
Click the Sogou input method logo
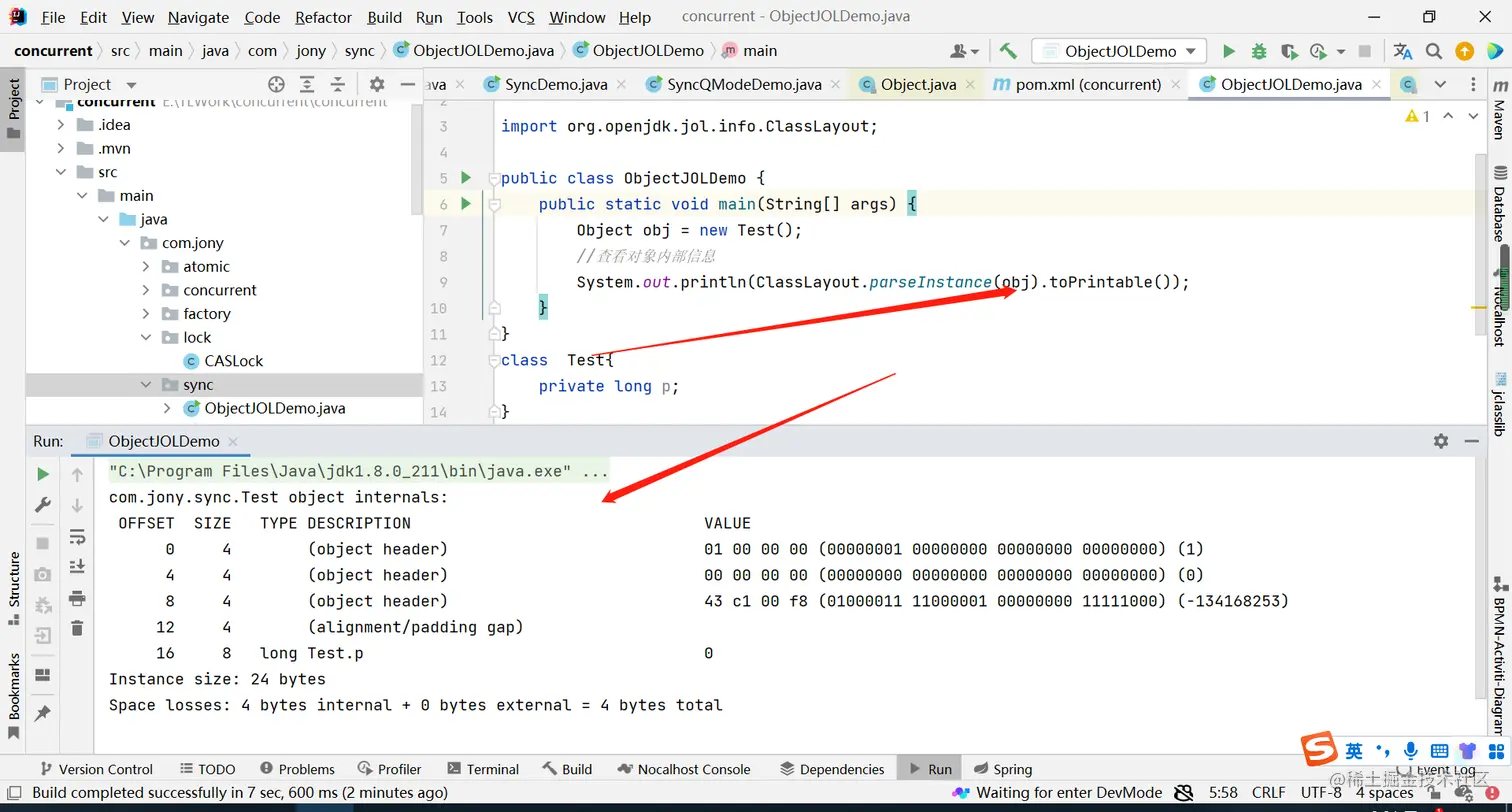(1319, 749)
